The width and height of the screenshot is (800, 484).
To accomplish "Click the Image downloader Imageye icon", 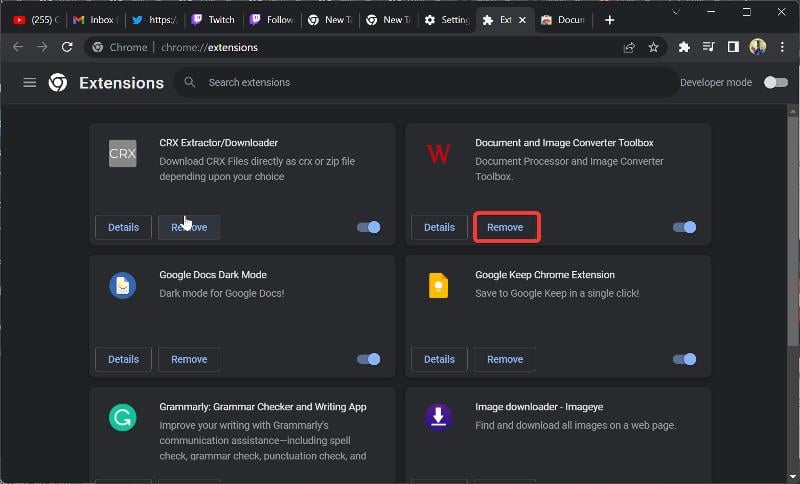I will tap(438, 418).
